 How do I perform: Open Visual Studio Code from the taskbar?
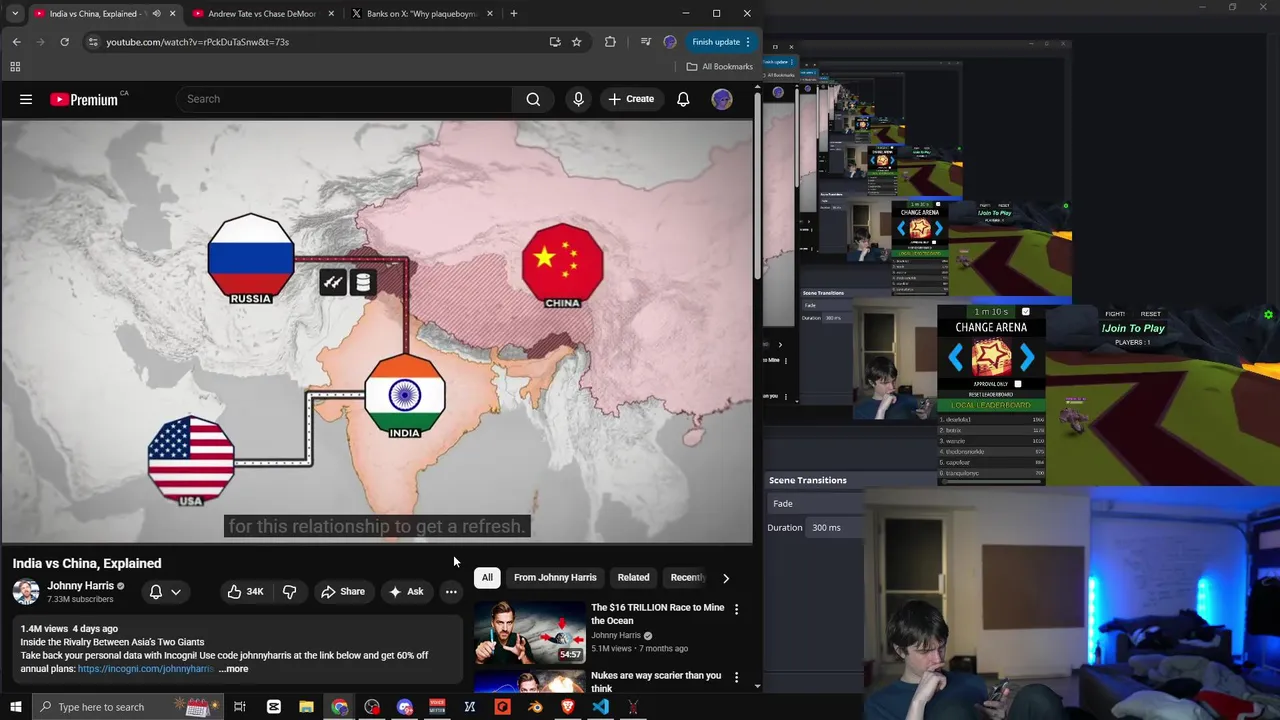pyautogui.click(x=600, y=707)
